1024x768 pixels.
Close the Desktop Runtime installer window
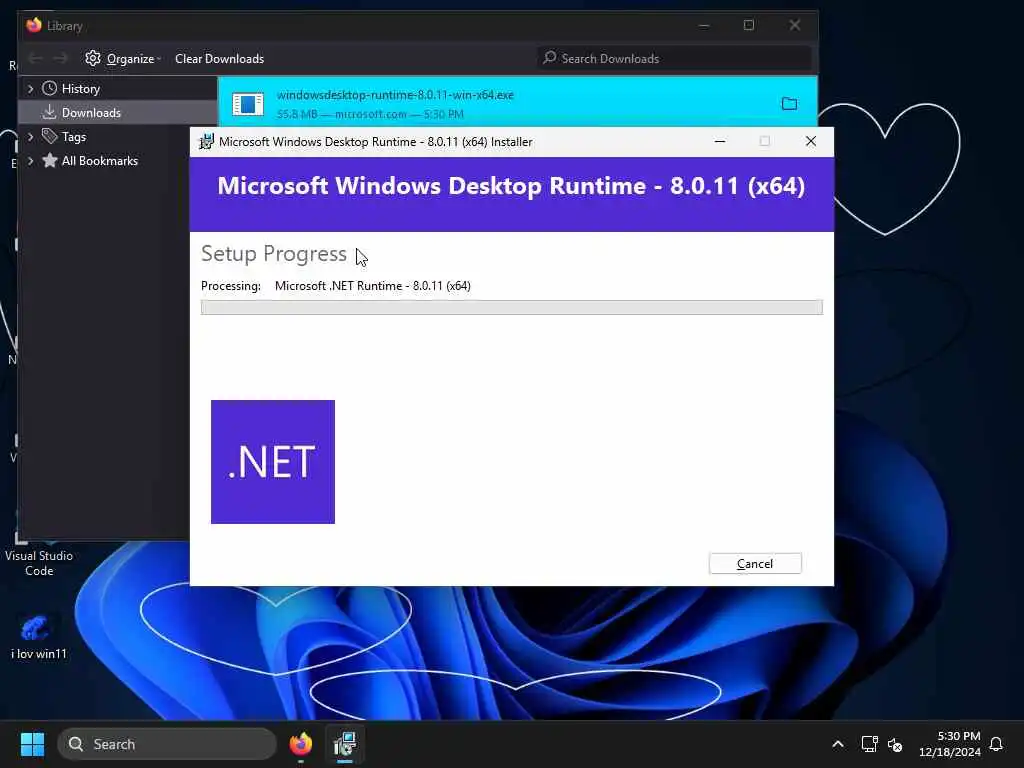tap(810, 141)
